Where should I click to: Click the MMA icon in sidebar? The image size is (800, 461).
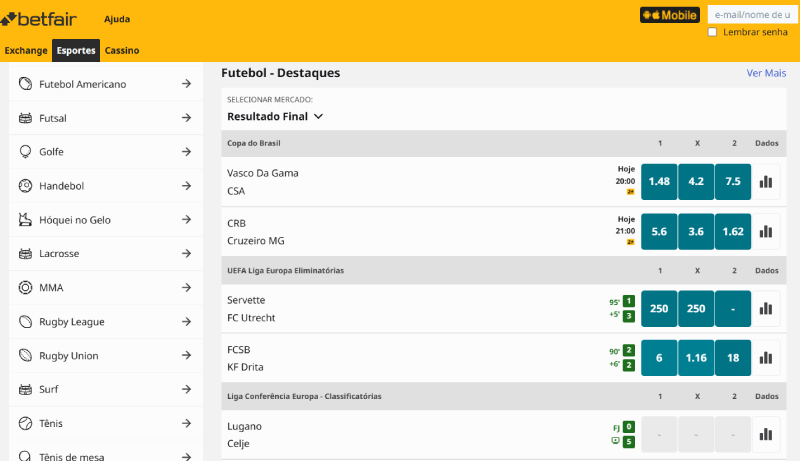25,288
